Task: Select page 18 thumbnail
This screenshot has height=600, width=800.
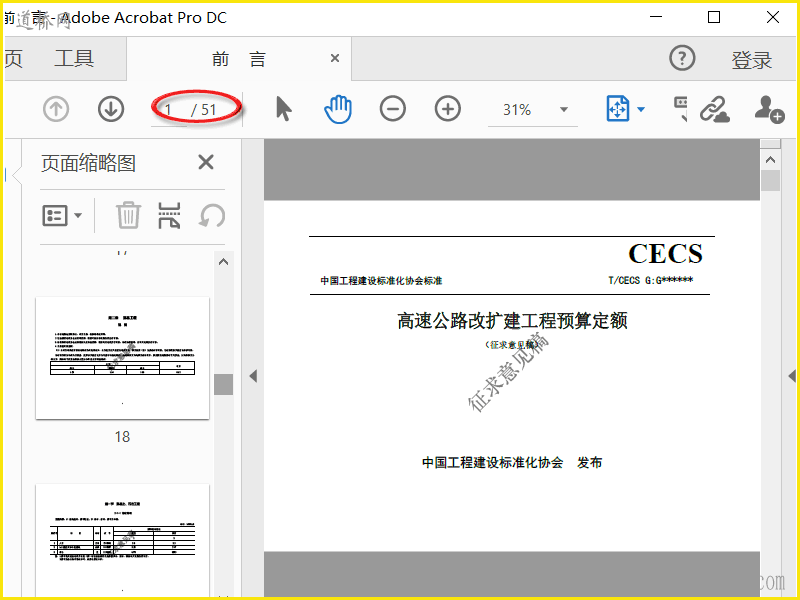Action: (122, 358)
